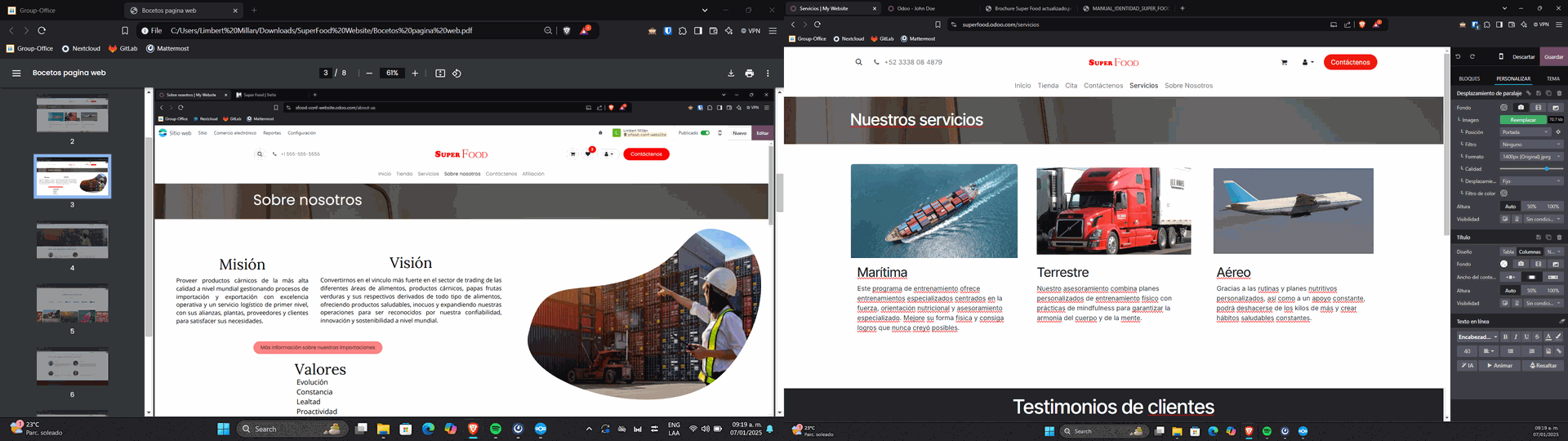Open Filtro de color swatch
Viewport: 1568px width, 441px height.
point(1504,194)
